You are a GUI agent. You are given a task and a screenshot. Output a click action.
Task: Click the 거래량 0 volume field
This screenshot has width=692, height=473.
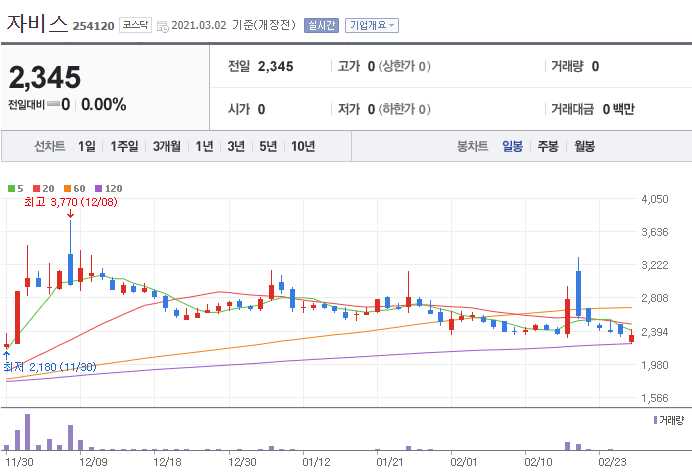click(x=575, y=67)
